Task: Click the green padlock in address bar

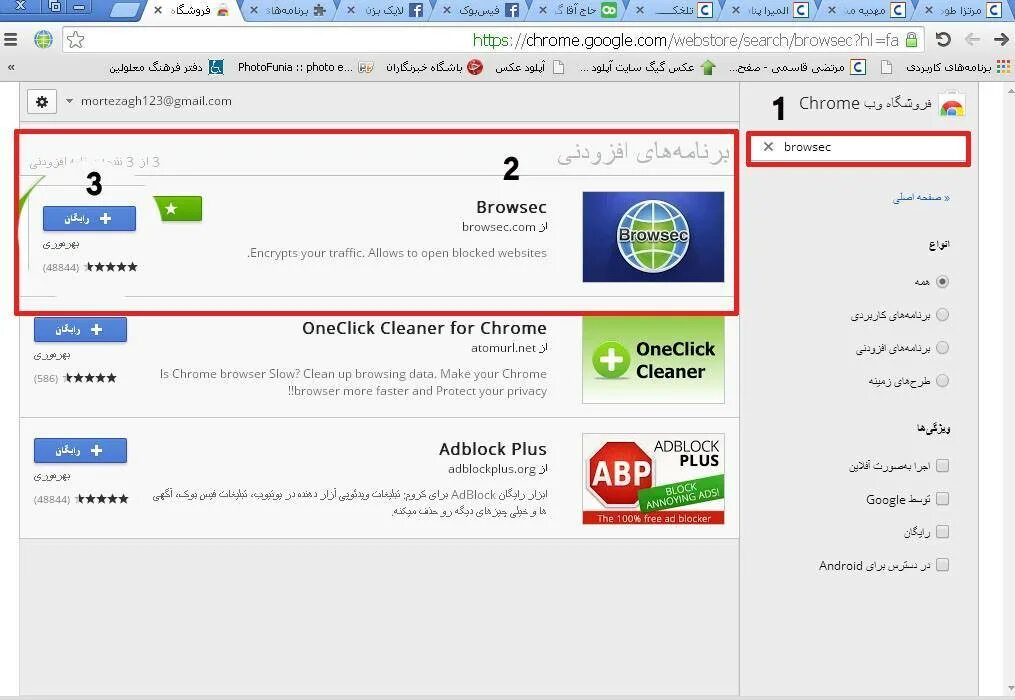Action: 911,40
